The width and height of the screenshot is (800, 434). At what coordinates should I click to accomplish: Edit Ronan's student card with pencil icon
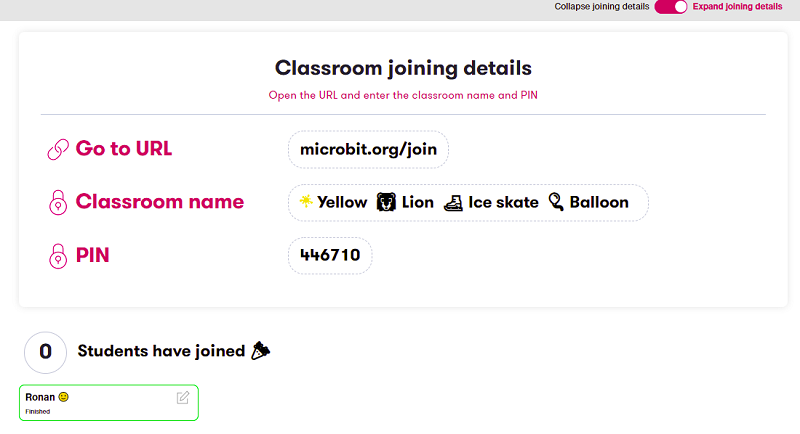coord(183,398)
